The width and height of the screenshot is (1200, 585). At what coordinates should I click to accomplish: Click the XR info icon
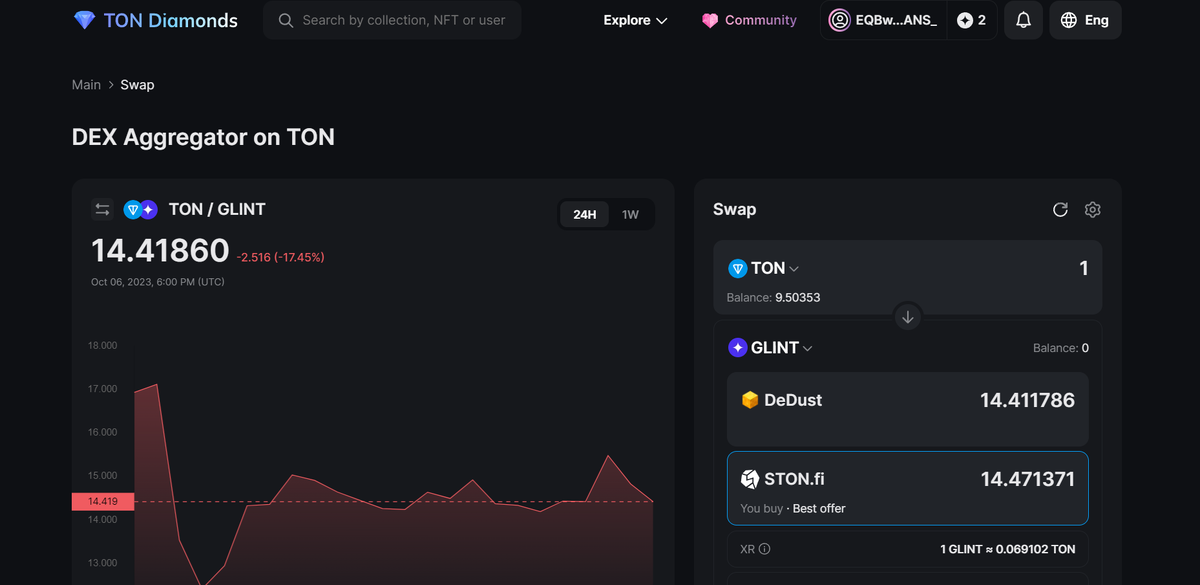(765, 549)
